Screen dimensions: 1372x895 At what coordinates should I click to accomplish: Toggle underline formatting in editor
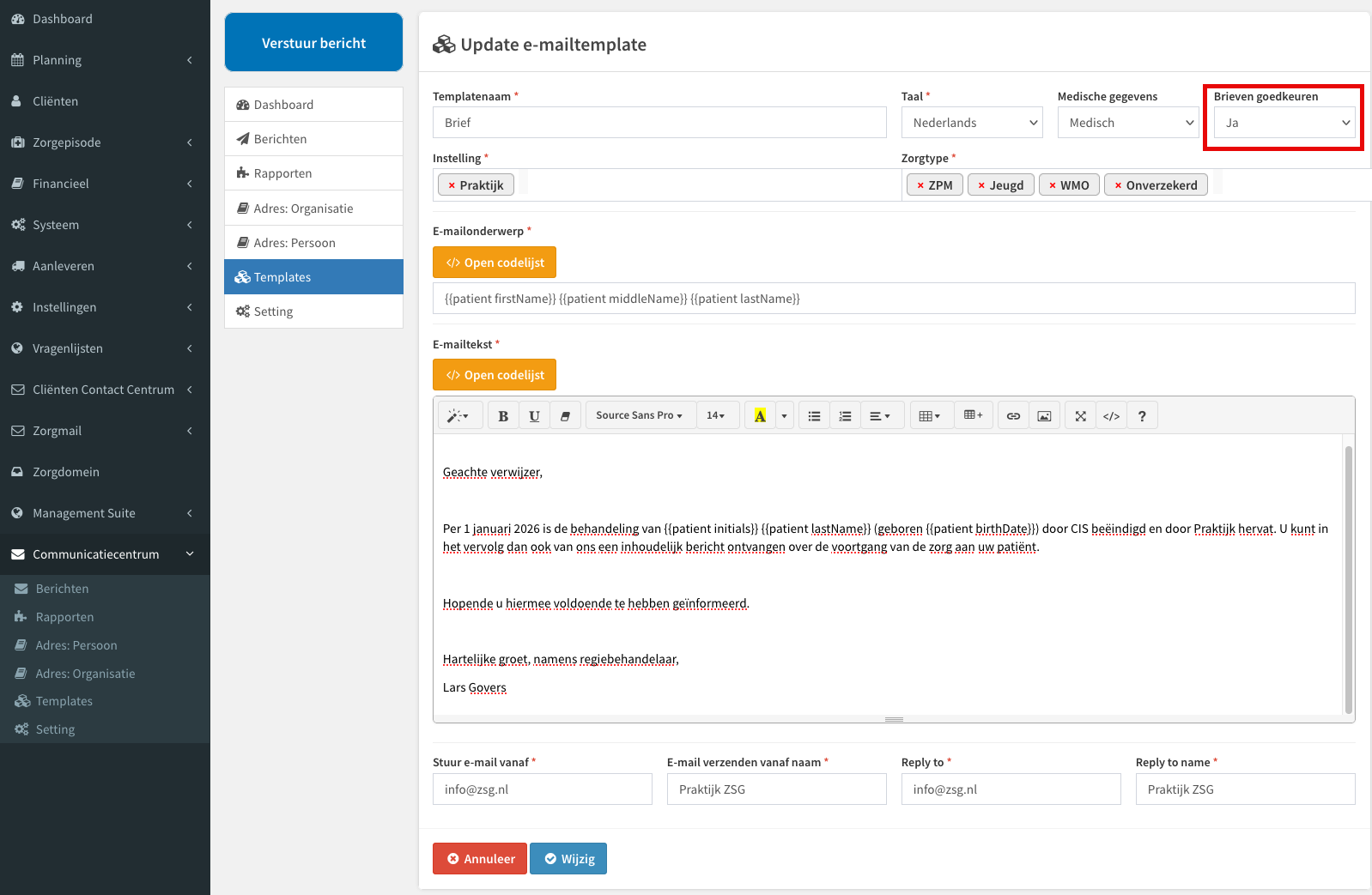534,416
